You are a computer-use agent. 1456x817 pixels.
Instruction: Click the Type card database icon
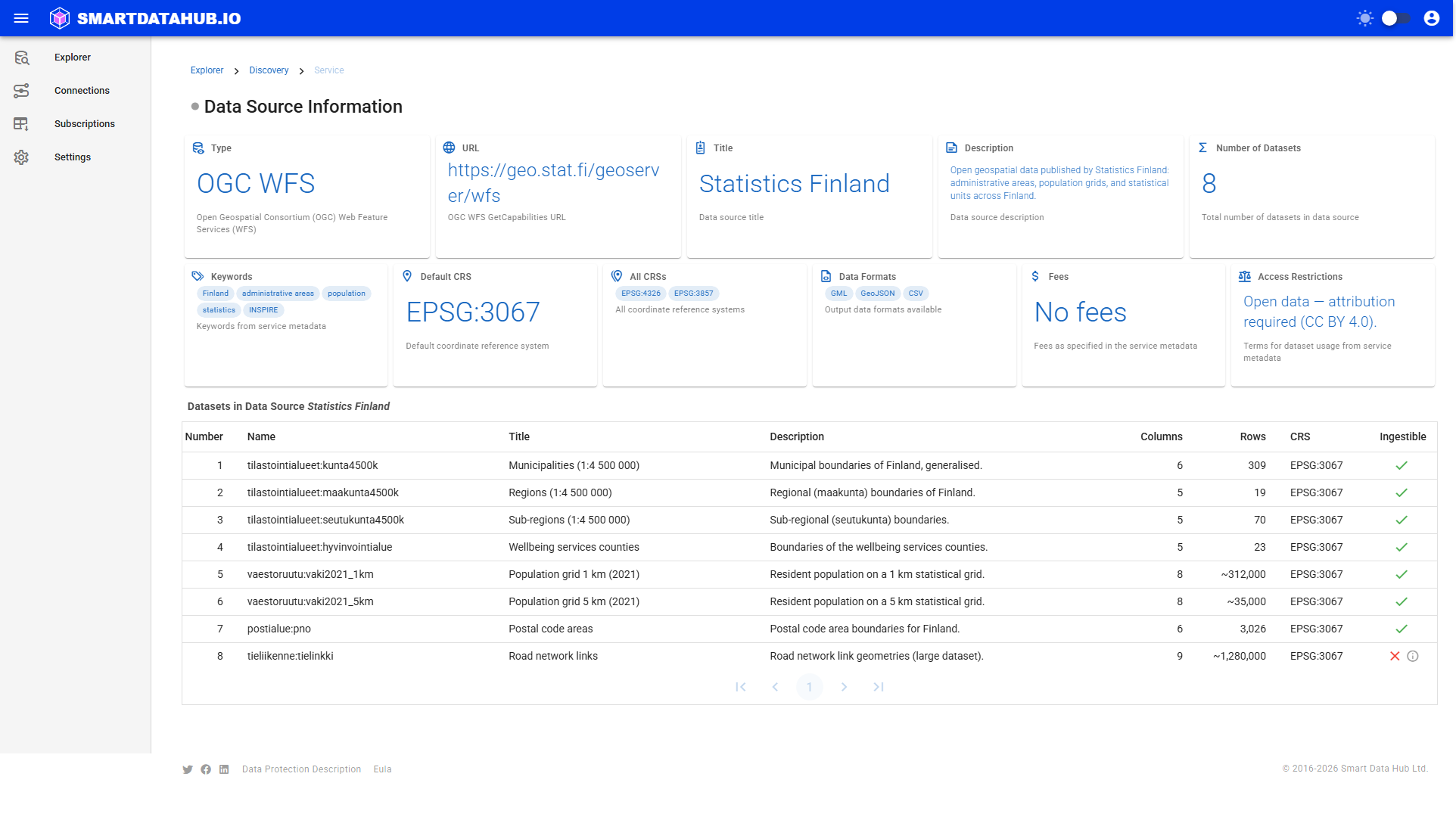click(198, 148)
